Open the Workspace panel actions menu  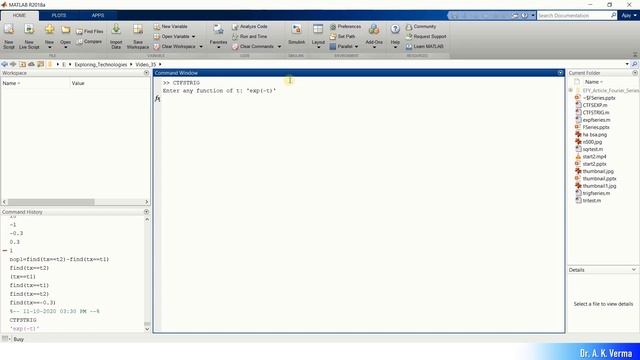click(146, 73)
